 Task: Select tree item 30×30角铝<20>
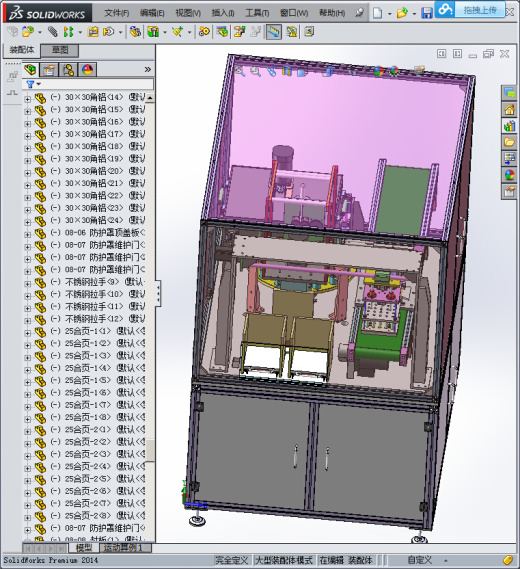(94, 171)
